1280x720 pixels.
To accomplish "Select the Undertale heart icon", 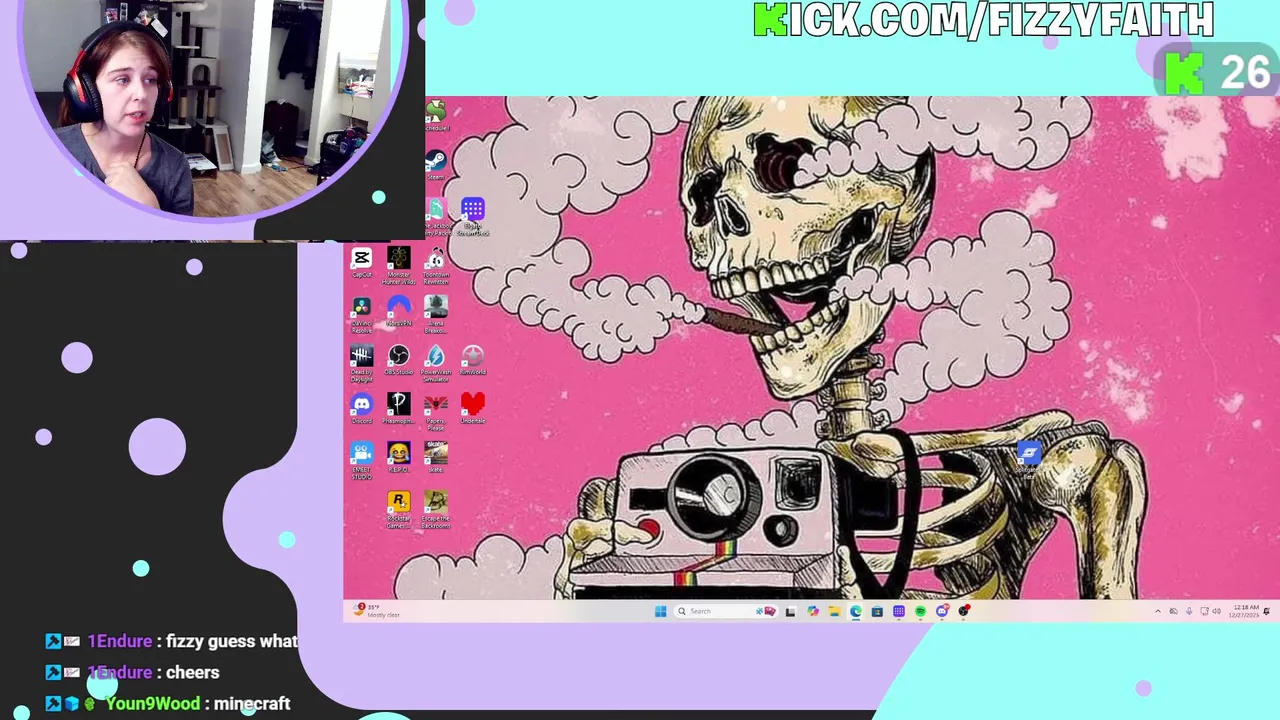I will click(472, 408).
